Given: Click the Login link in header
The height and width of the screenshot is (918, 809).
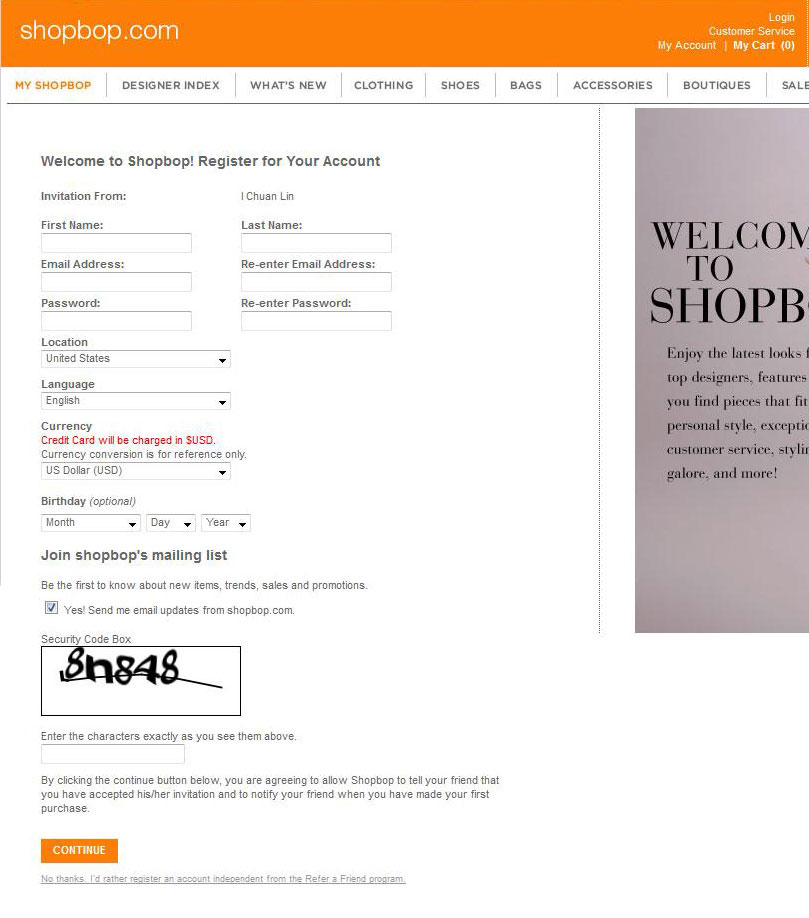Looking at the screenshot, I should pos(781,18).
